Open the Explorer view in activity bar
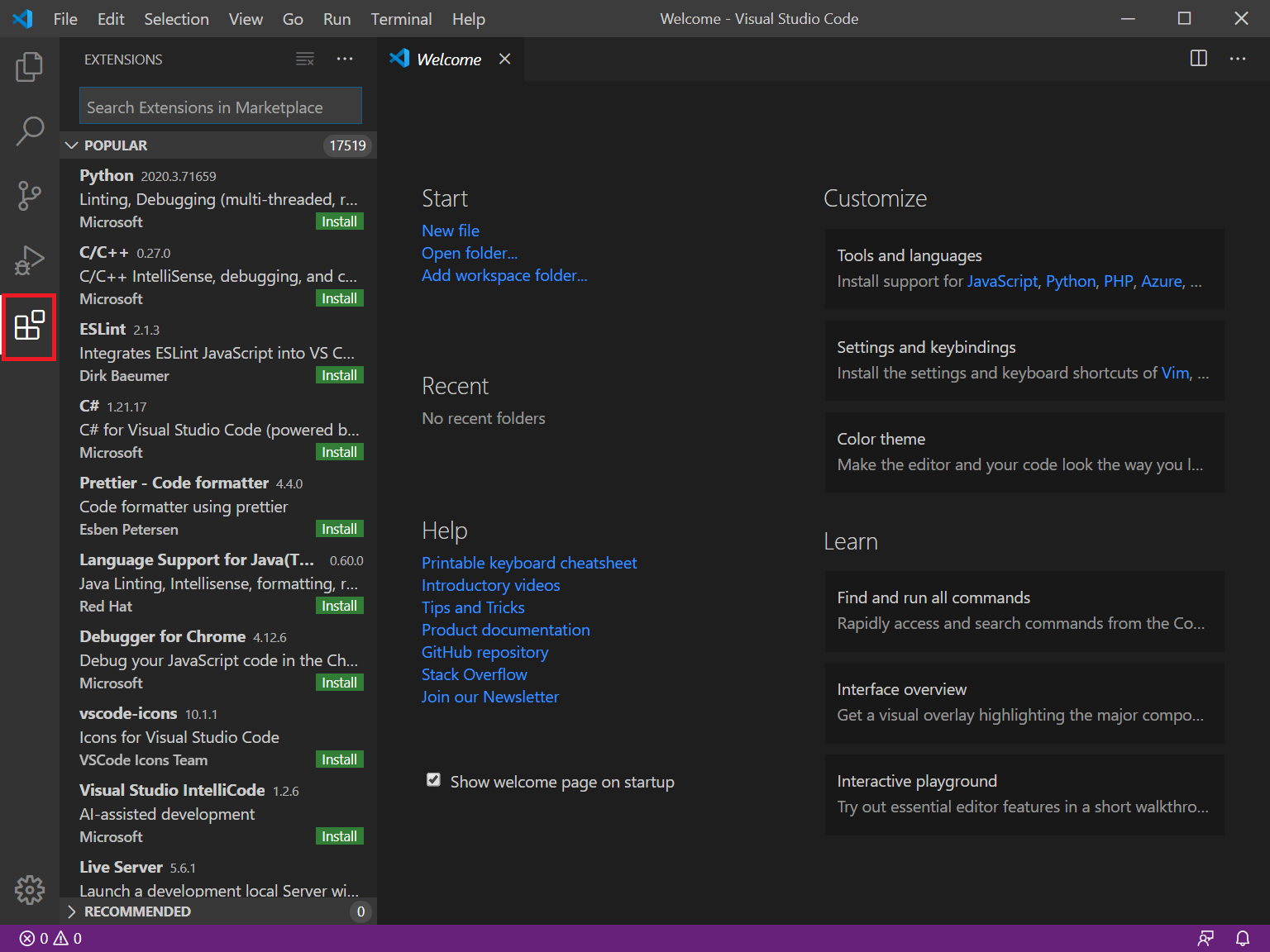 coord(30,67)
